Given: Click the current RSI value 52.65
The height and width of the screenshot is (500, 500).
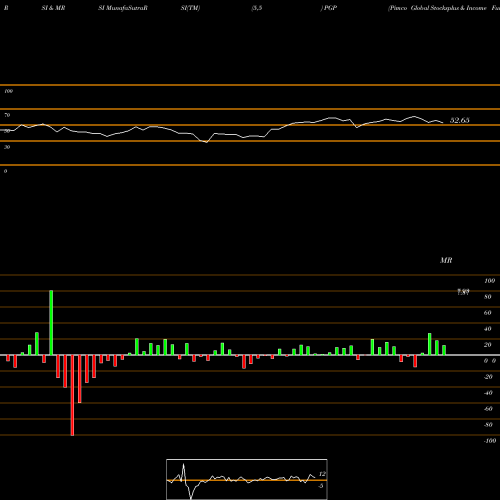Looking at the screenshot, I should tap(459, 120).
